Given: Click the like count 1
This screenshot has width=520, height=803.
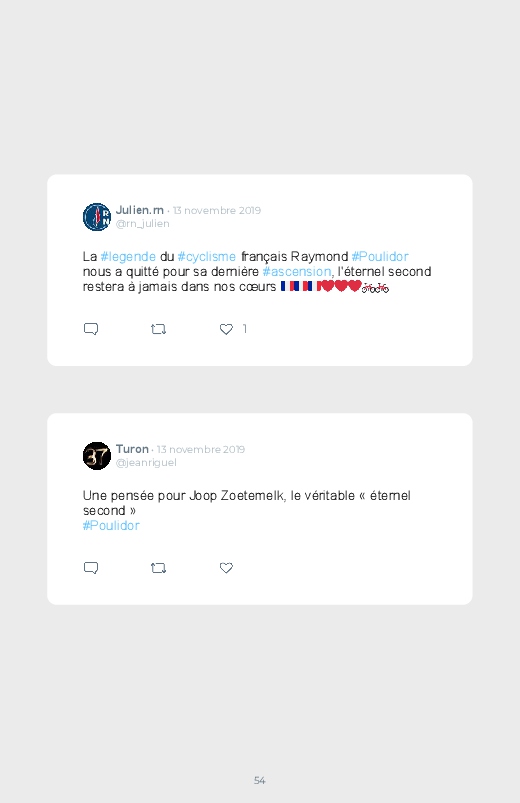Looking at the screenshot, I should tap(245, 329).
